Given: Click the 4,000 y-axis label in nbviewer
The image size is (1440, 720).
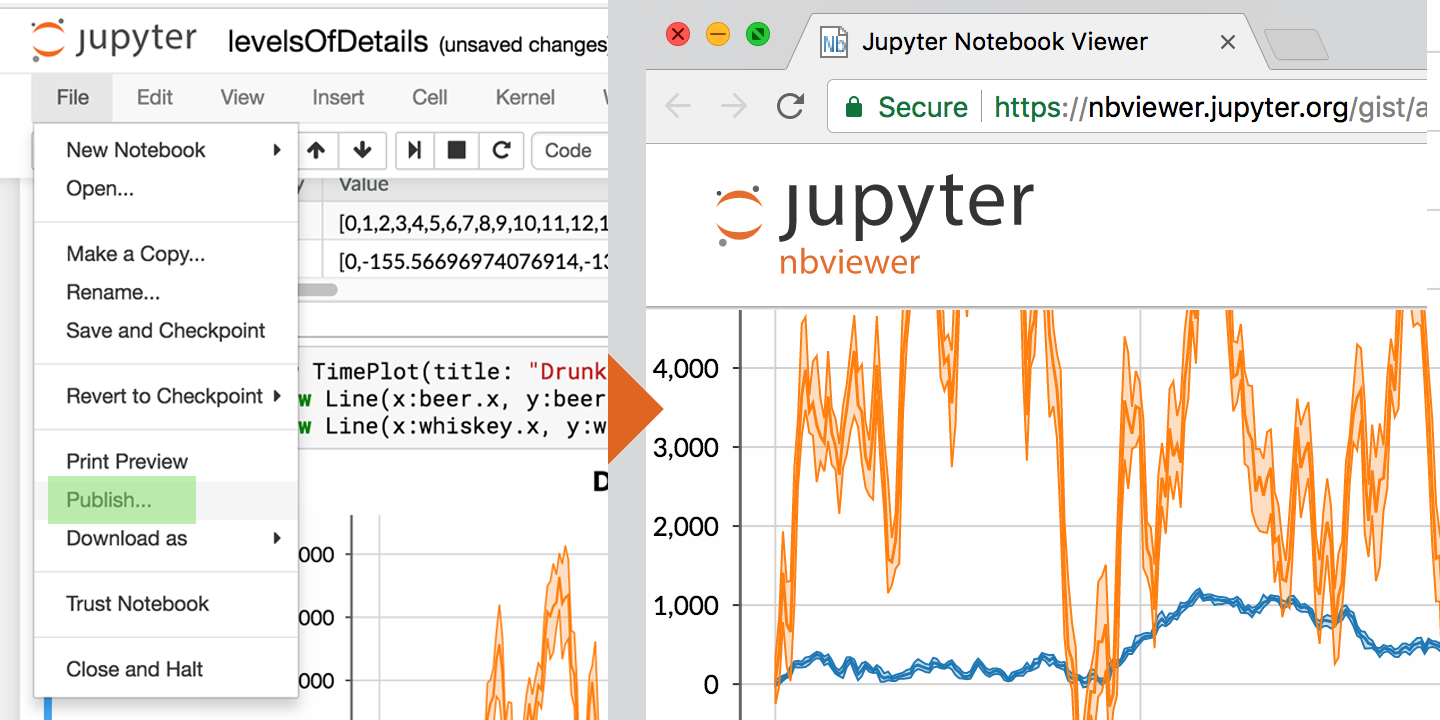Looking at the screenshot, I should [x=685, y=369].
